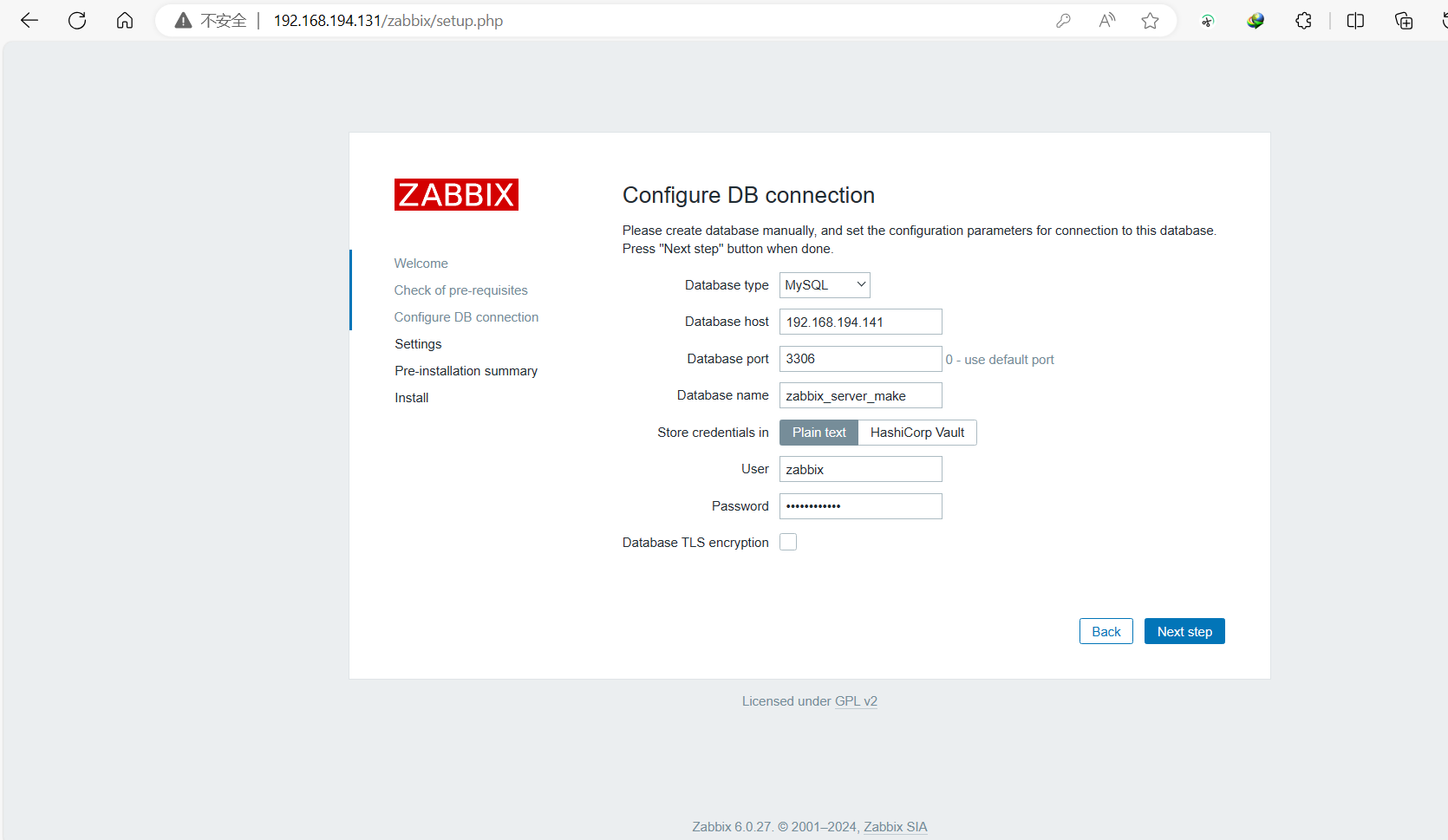Click the not-secure warning triangle icon
Viewport: 1448px width, 840px height.
pos(183,21)
